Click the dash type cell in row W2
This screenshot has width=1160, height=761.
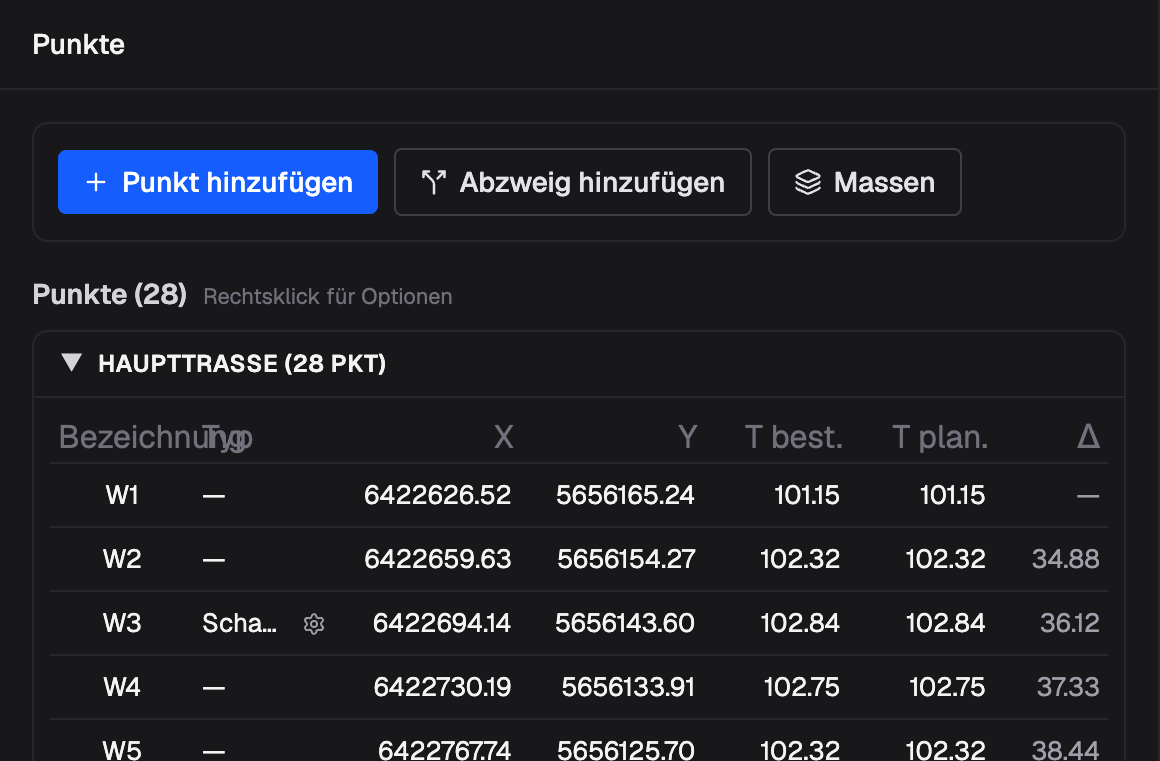[214, 560]
